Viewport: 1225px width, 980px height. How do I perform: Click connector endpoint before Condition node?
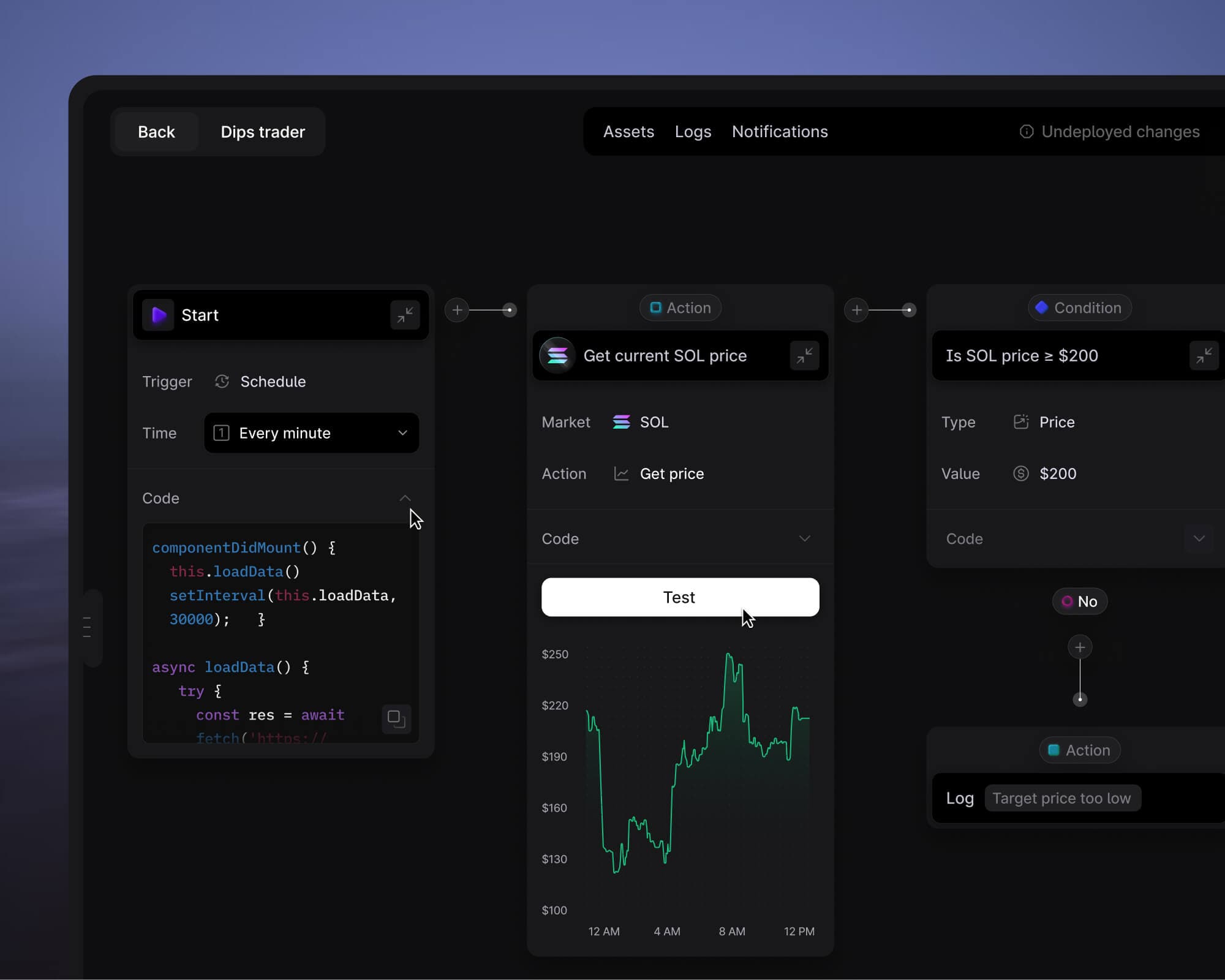[909, 310]
